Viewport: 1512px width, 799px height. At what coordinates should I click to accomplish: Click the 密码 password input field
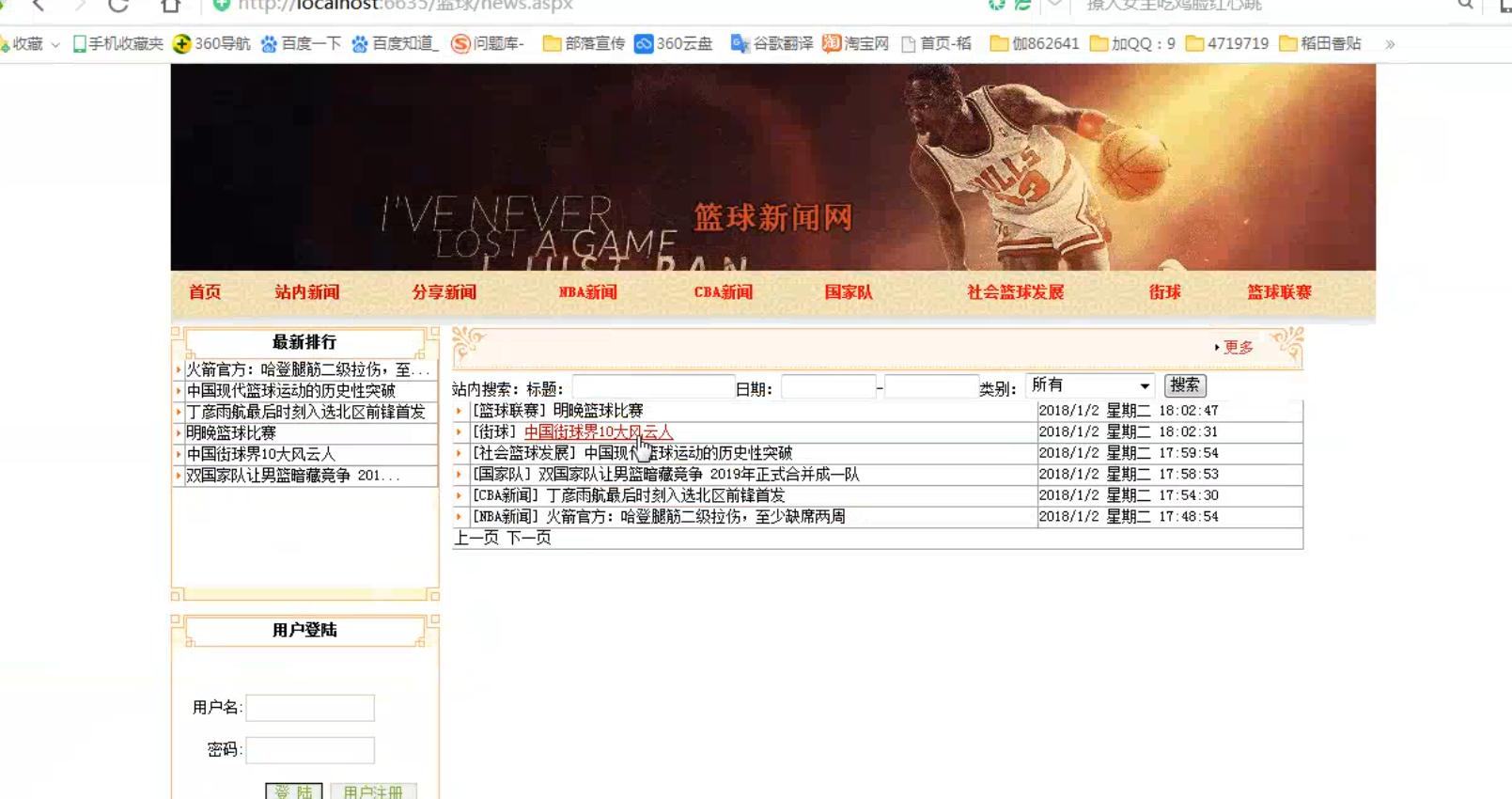[x=310, y=750]
